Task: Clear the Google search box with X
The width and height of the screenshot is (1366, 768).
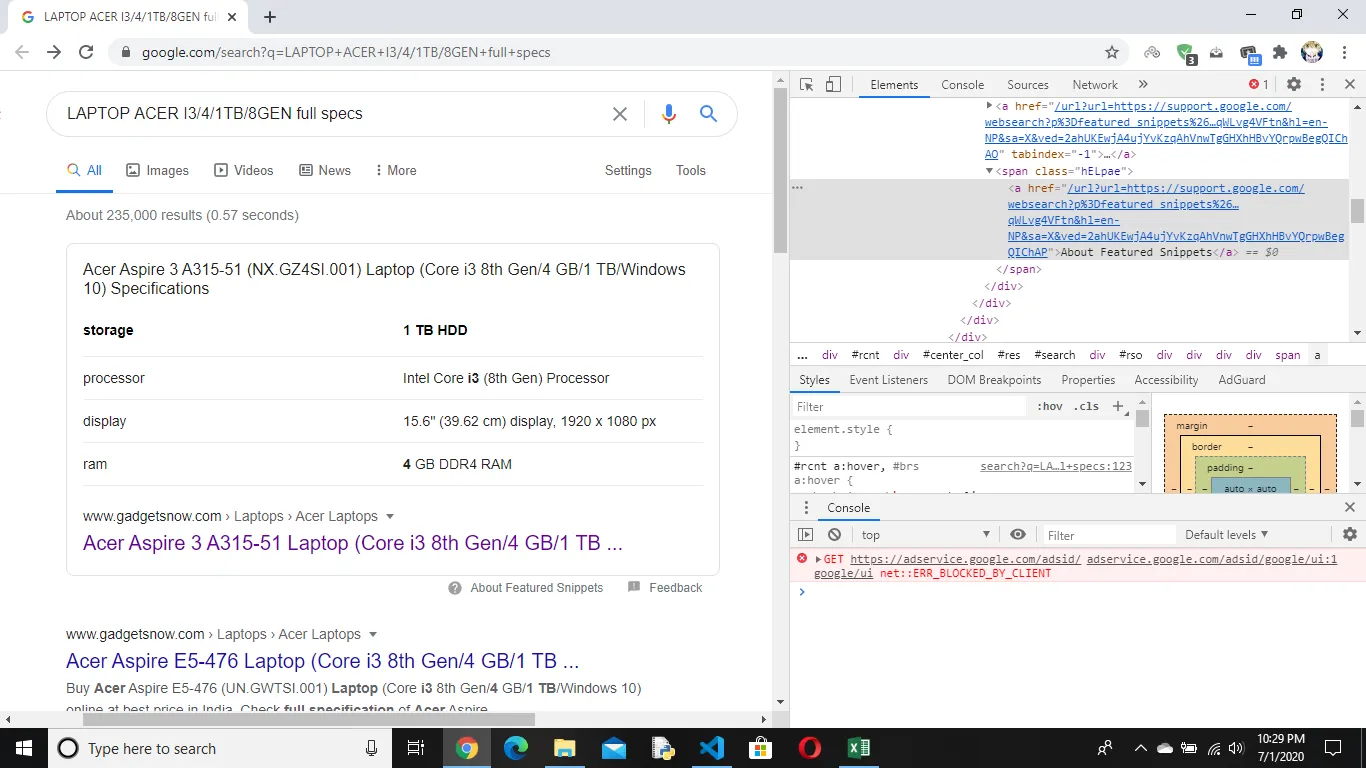Action: tap(620, 114)
